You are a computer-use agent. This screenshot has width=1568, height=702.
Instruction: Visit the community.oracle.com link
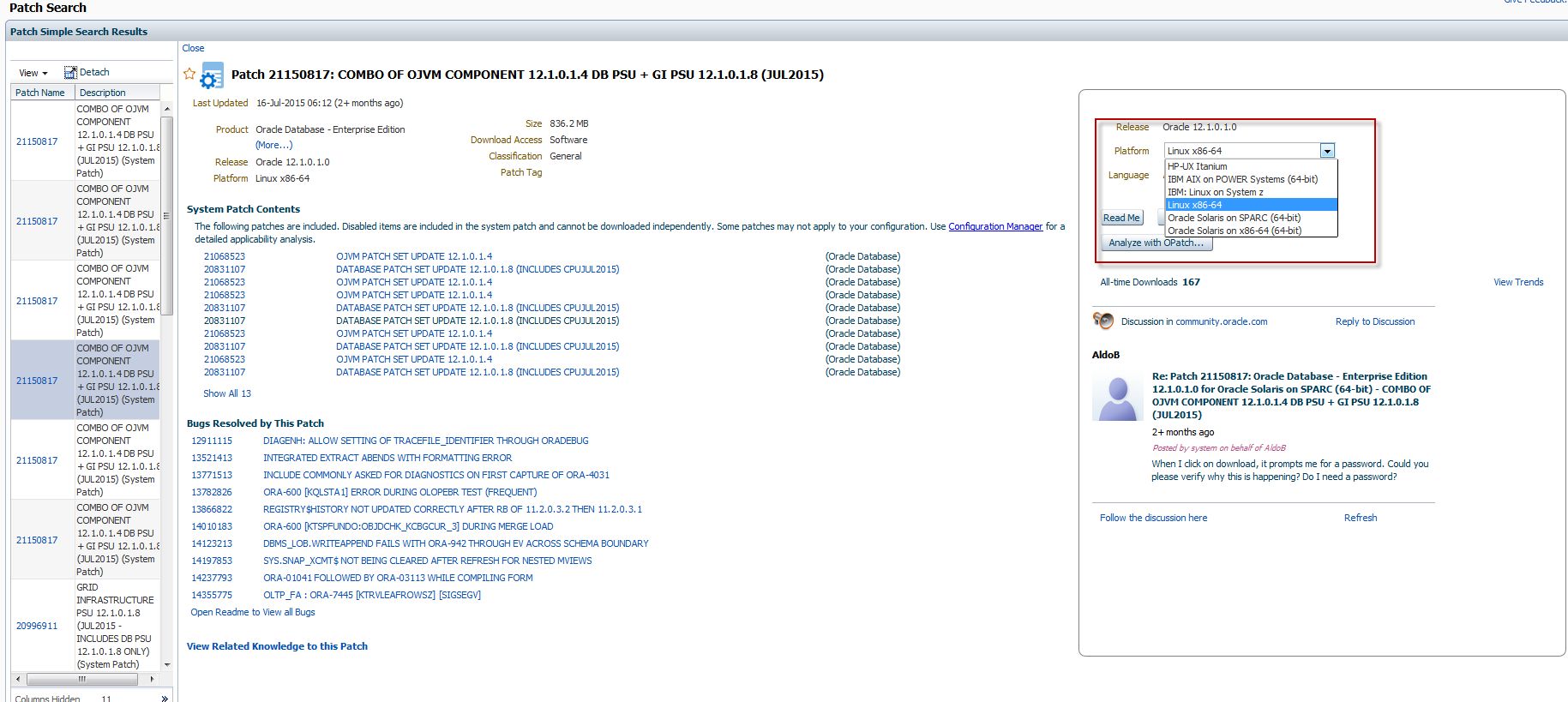1221,321
